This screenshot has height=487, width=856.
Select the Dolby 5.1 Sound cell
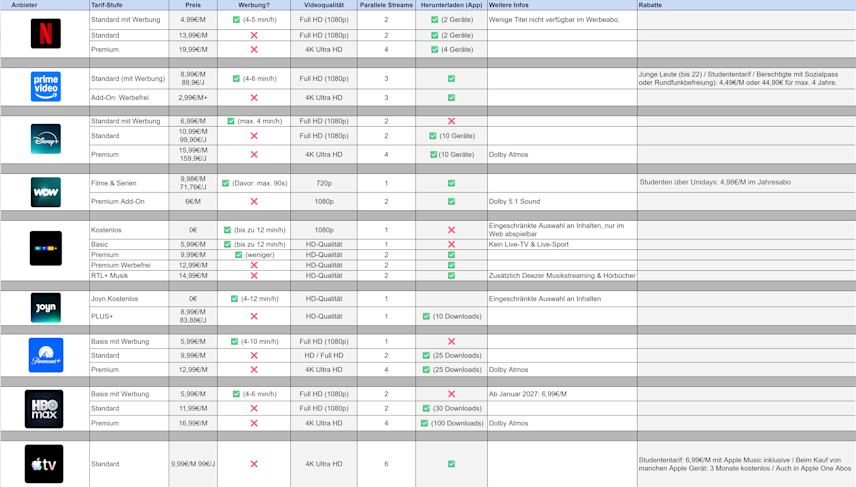tap(562, 201)
